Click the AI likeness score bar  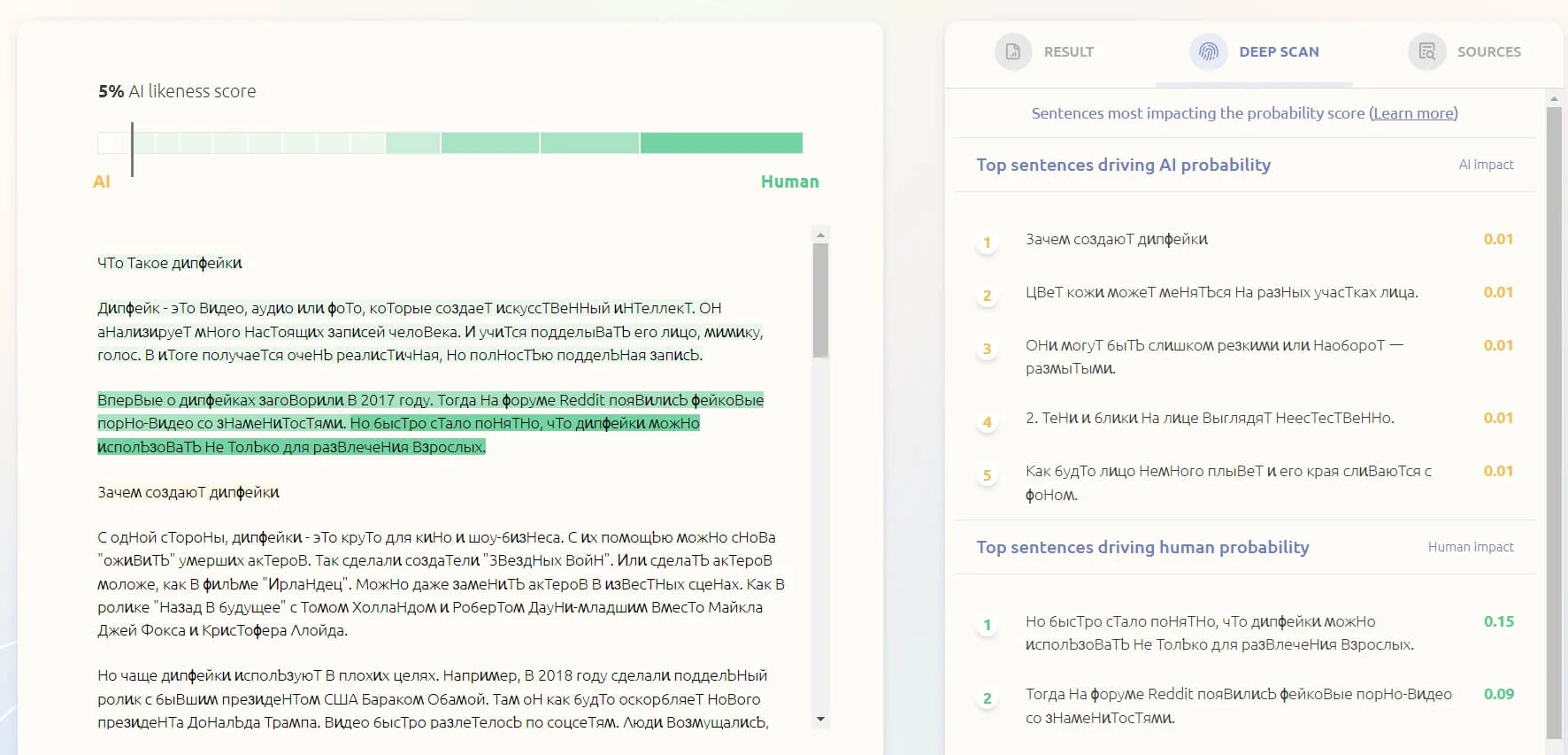tap(450, 143)
